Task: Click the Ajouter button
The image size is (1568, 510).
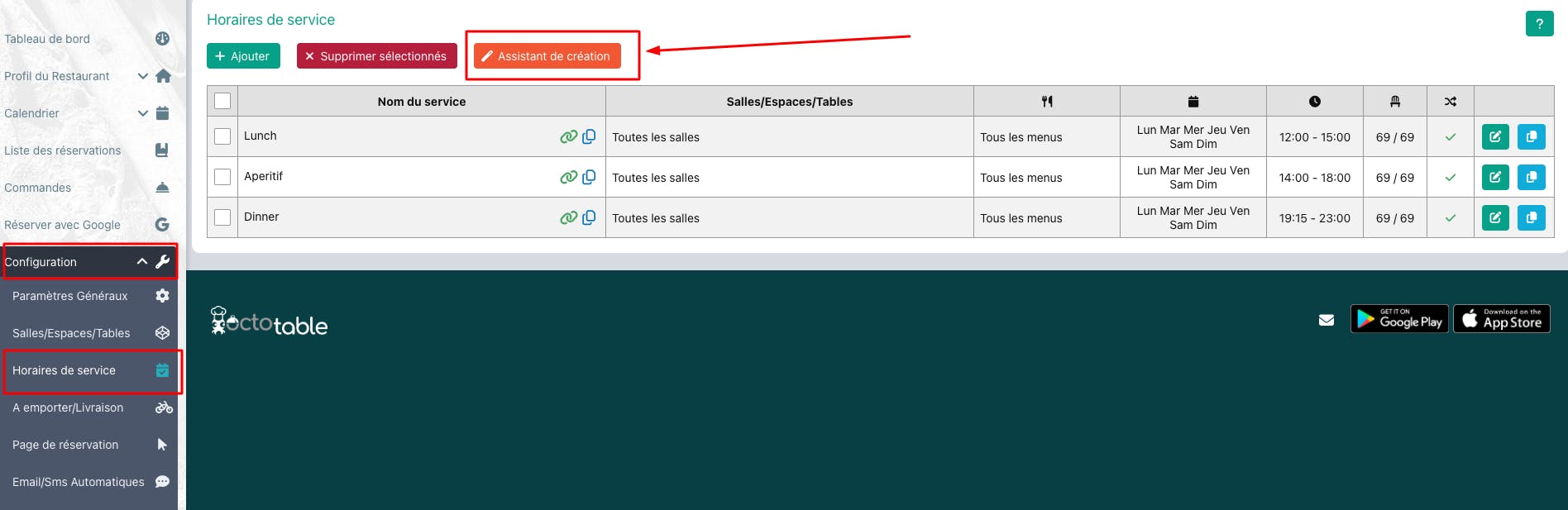Action: pos(243,56)
